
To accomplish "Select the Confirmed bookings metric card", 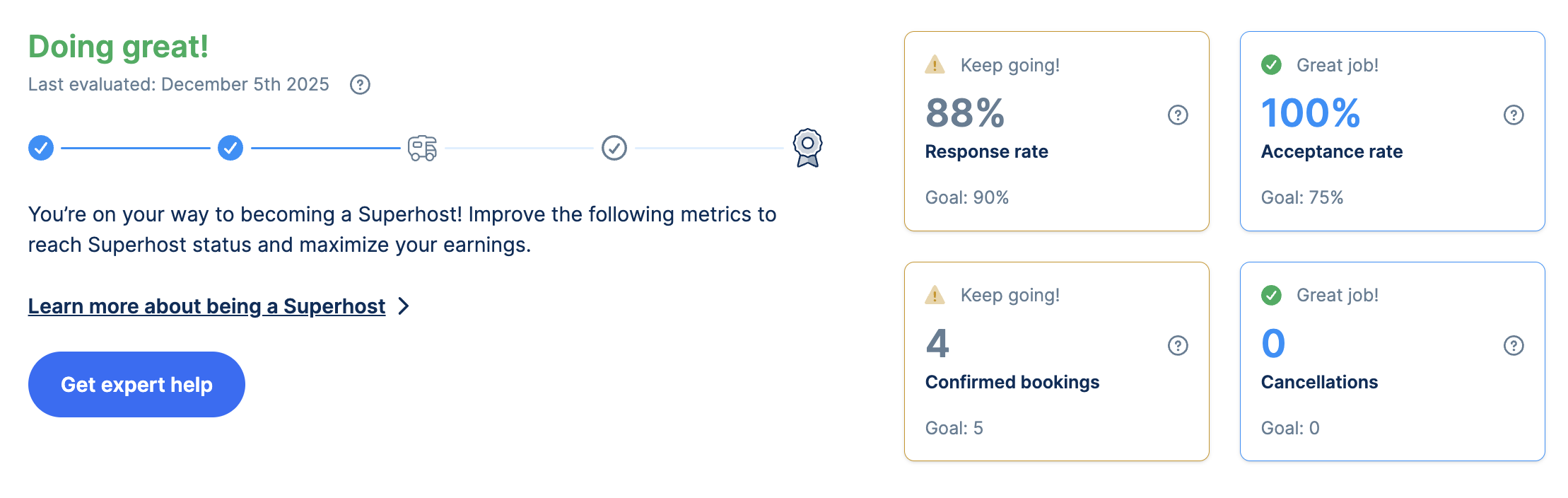I will tap(1056, 361).
